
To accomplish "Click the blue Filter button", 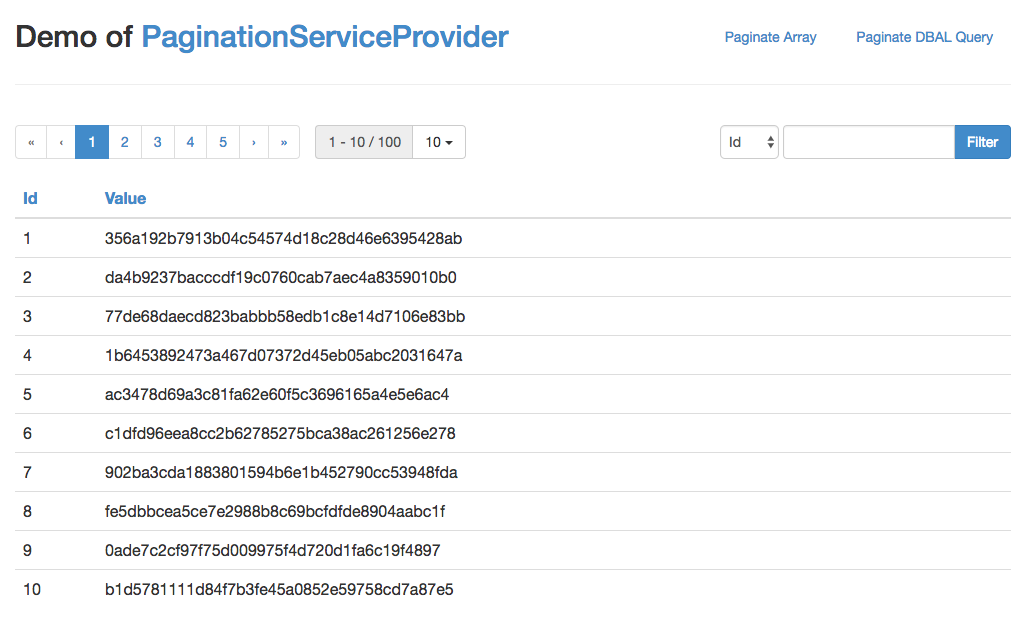I will point(982,142).
